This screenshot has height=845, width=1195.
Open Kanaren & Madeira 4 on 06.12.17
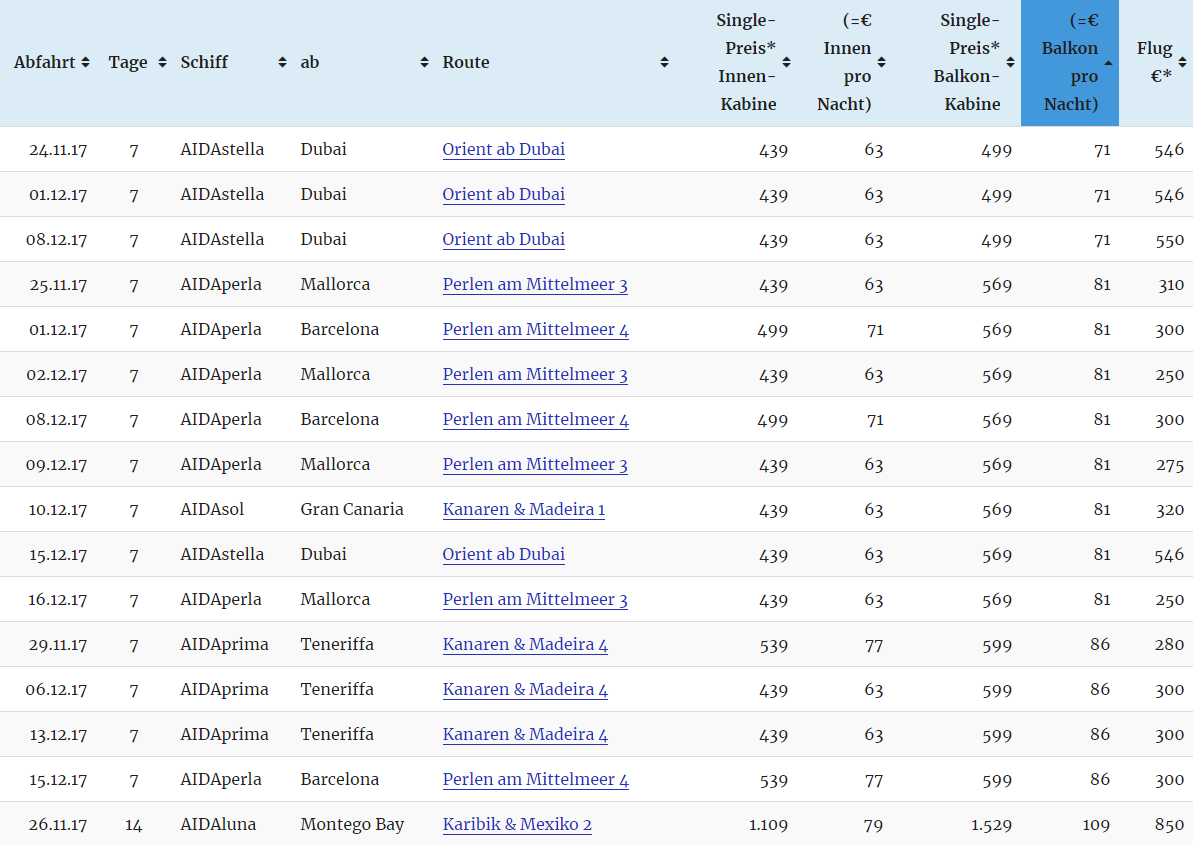pyautogui.click(x=525, y=689)
